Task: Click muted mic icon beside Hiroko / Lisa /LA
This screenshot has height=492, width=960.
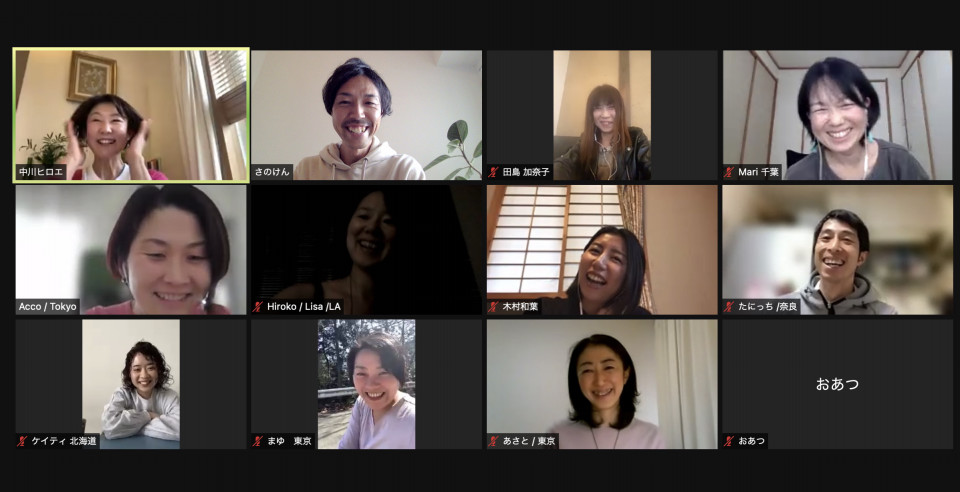Action: pos(258,307)
